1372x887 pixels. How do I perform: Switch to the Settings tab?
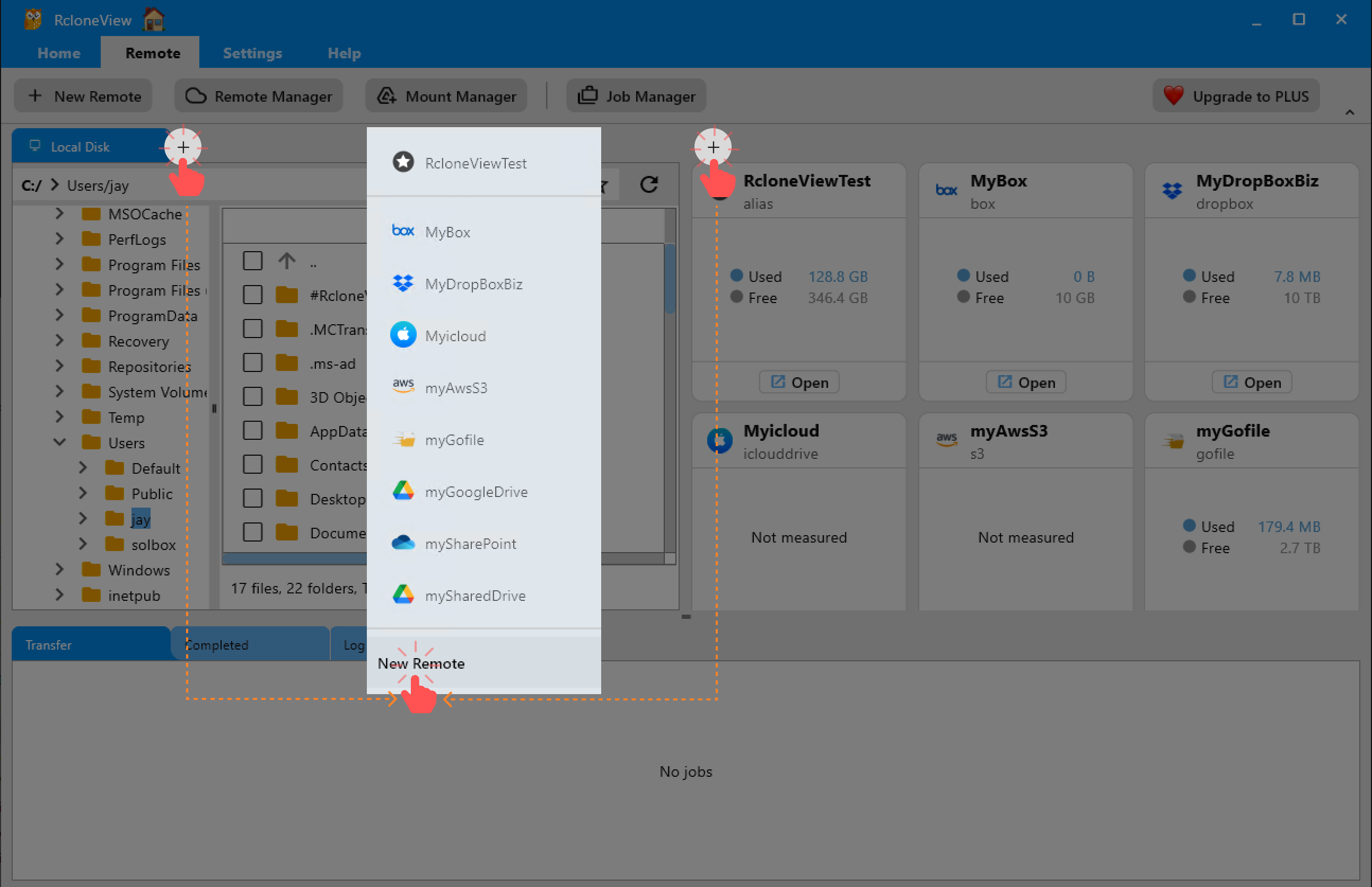coord(252,52)
